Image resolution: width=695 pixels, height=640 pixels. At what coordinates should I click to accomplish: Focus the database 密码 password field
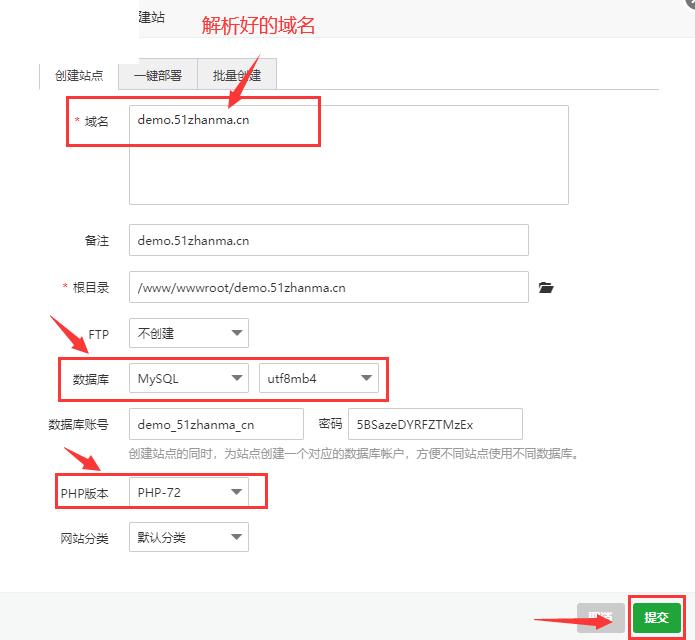[x=435, y=424]
